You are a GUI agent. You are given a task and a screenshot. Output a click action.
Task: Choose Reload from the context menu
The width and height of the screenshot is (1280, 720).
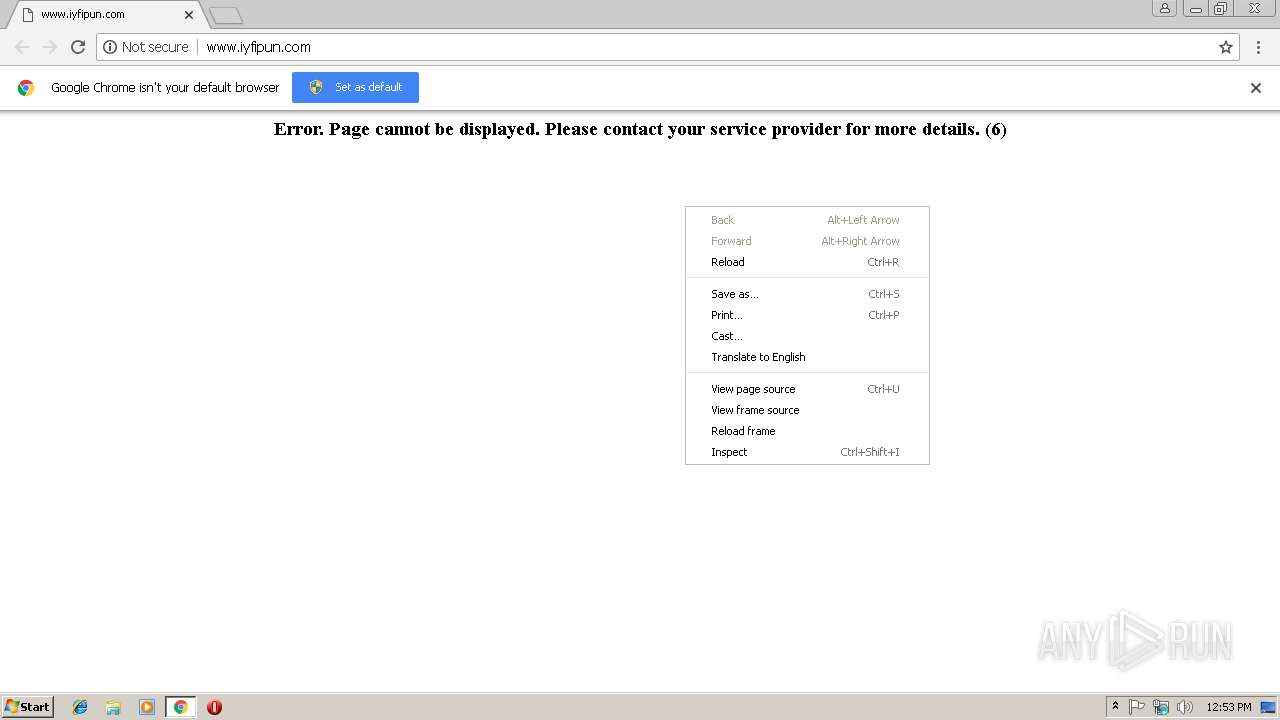807,262
